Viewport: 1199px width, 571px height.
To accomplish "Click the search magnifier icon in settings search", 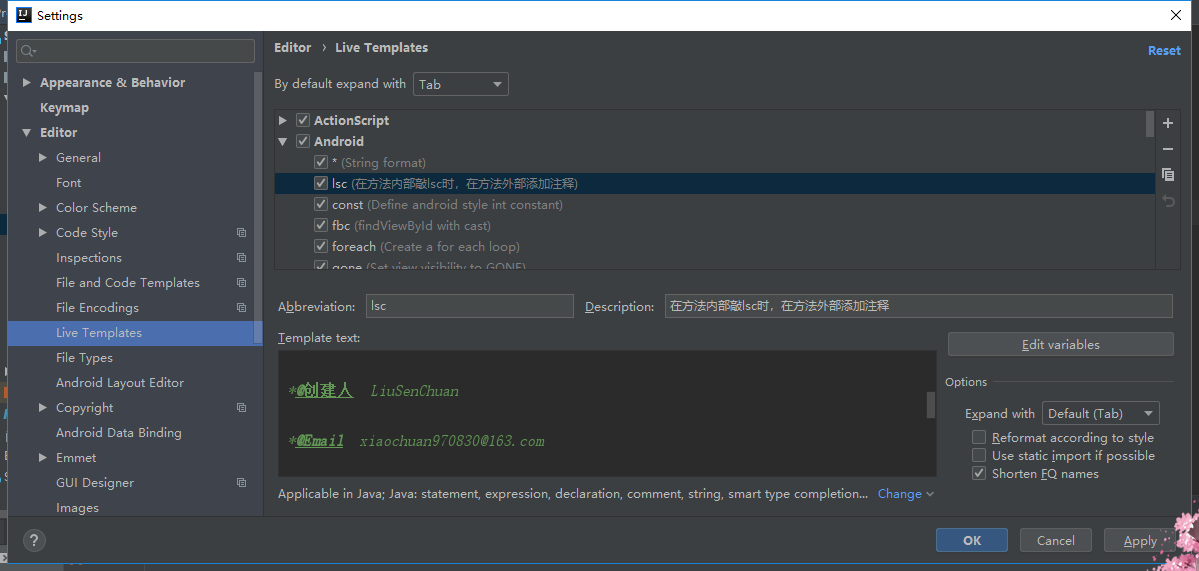I will [28, 51].
